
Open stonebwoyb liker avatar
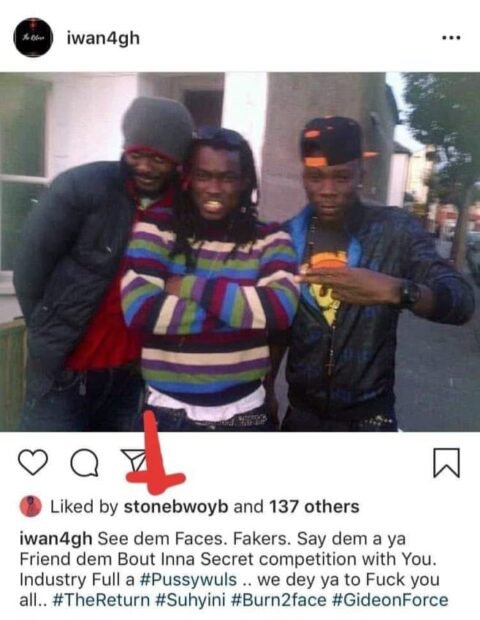point(30,506)
